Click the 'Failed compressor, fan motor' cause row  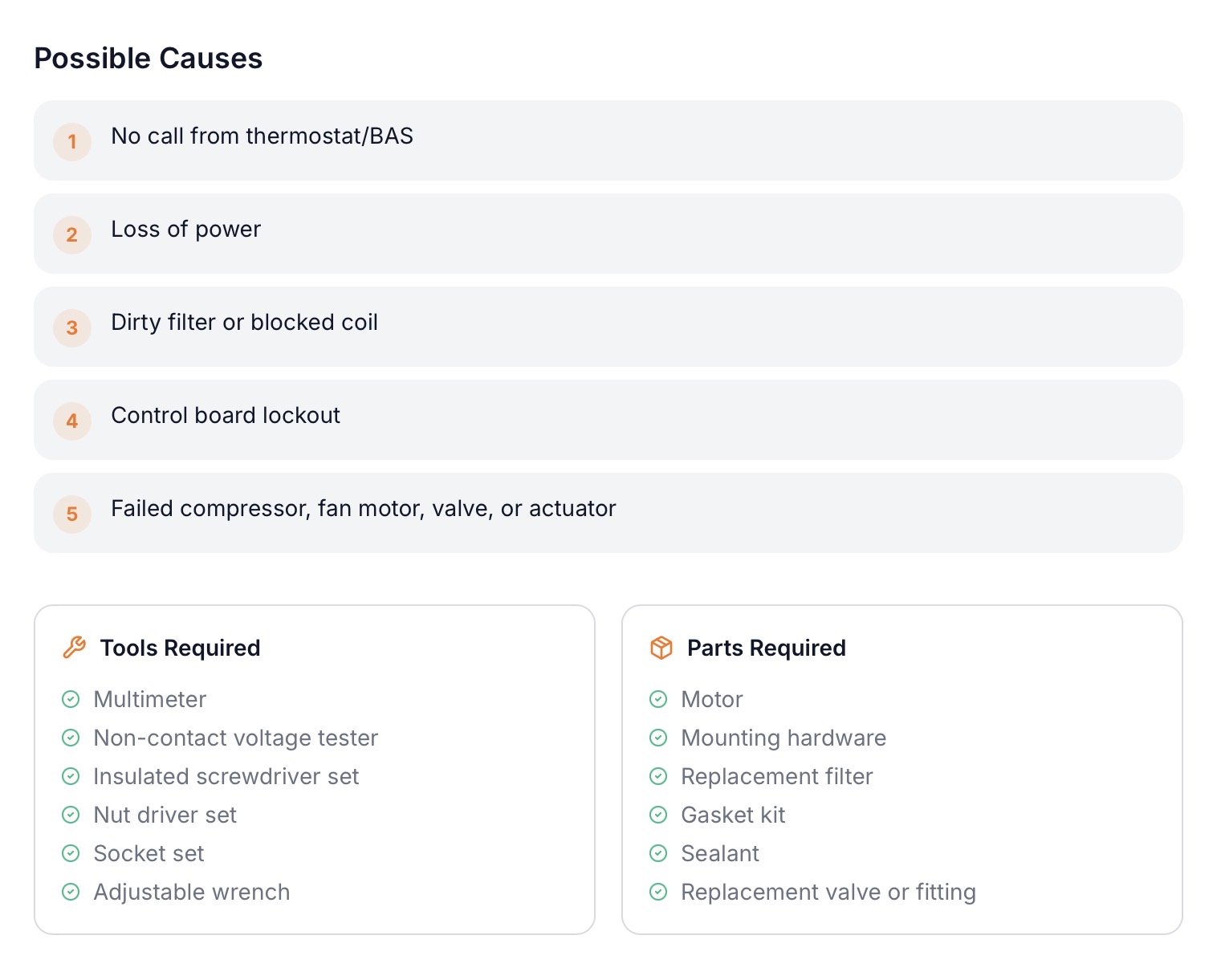pyautogui.click(x=363, y=509)
